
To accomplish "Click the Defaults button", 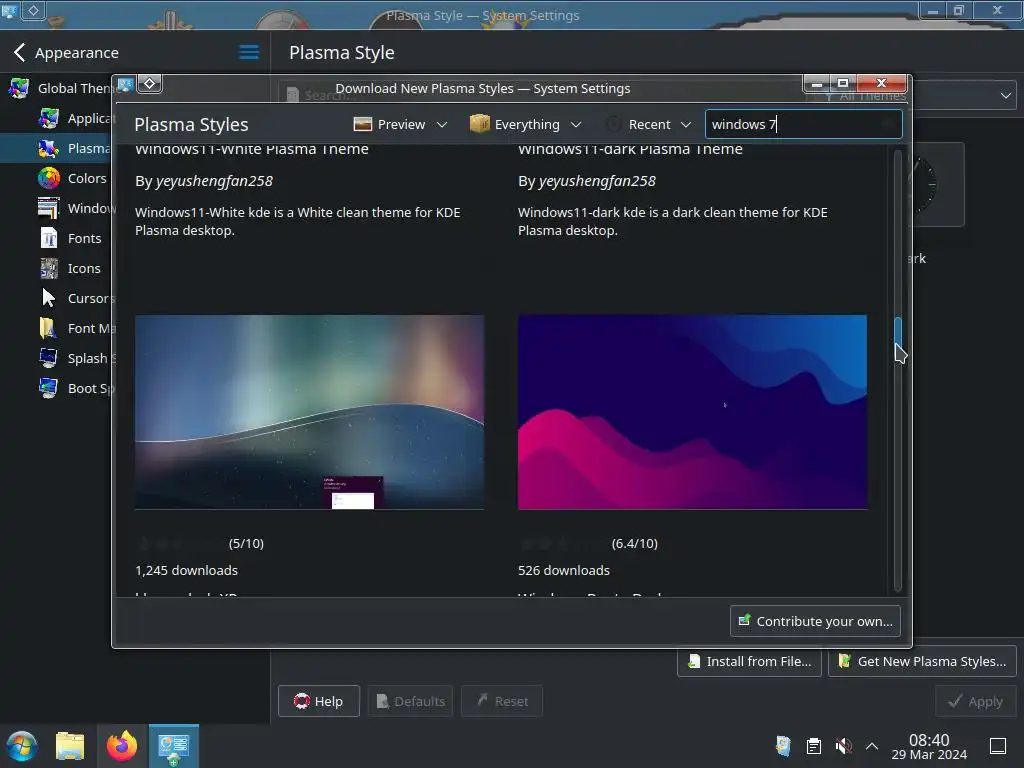I will [411, 701].
